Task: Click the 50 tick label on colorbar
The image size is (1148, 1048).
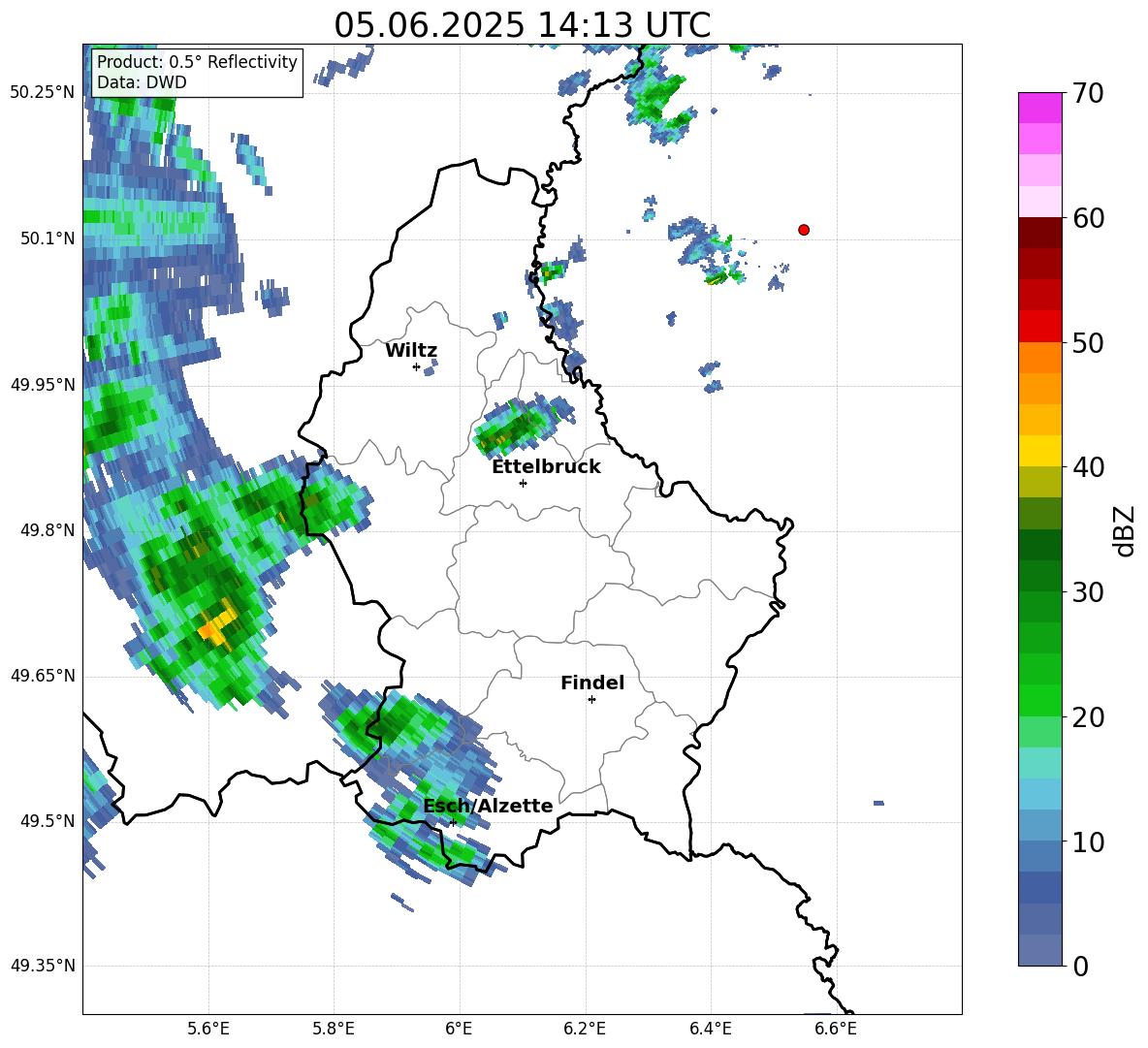Action: [x=1088, y=343]
